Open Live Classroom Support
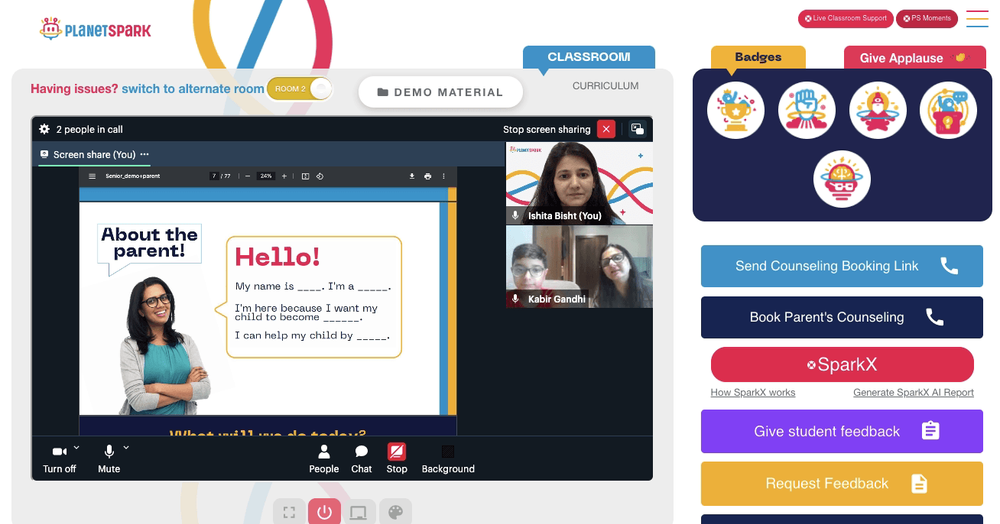The image size is (1000, 524). click(846, 18)
